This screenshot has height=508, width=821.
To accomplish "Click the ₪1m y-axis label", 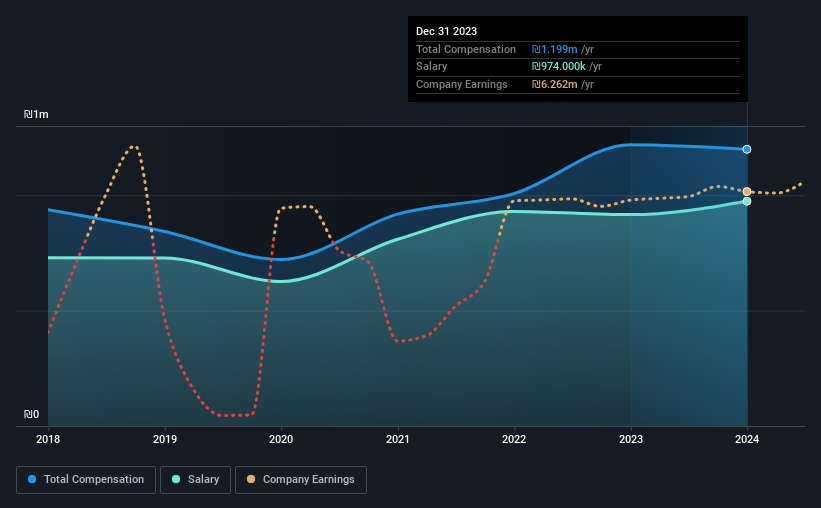I will point(36,114).
